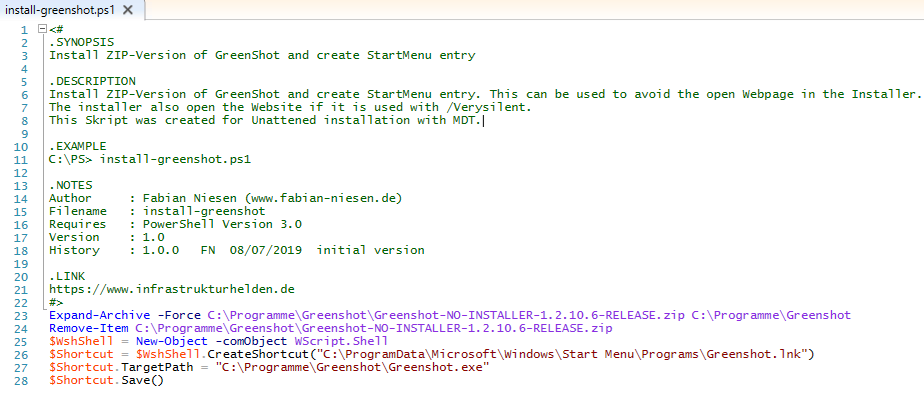Viewport: 924px width, 403px height.
Task: Place cursor on the Remove-Item command
Action: click(x=88, y=328)
